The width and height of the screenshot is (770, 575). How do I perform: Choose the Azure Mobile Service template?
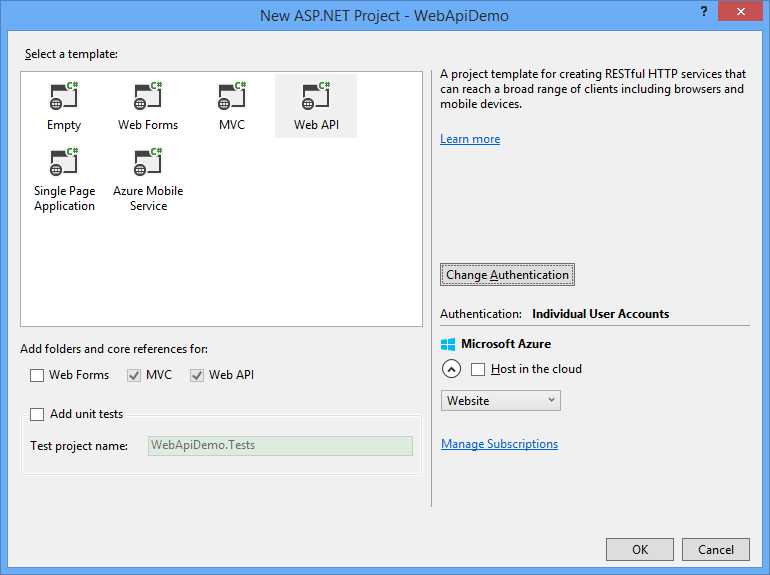coord(148,180)
